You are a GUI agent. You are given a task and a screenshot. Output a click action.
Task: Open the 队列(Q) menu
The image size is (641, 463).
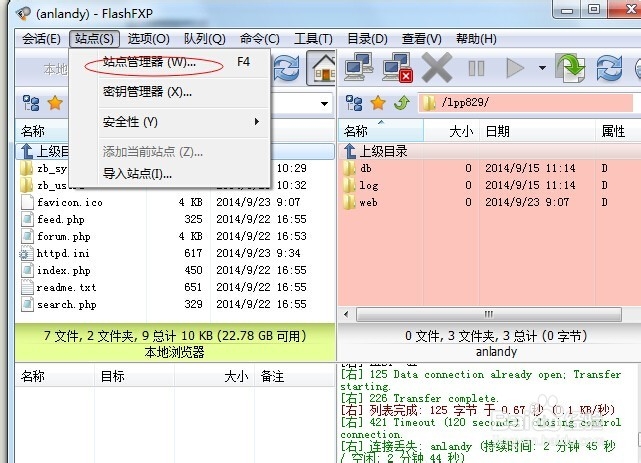tap(204, 39)
